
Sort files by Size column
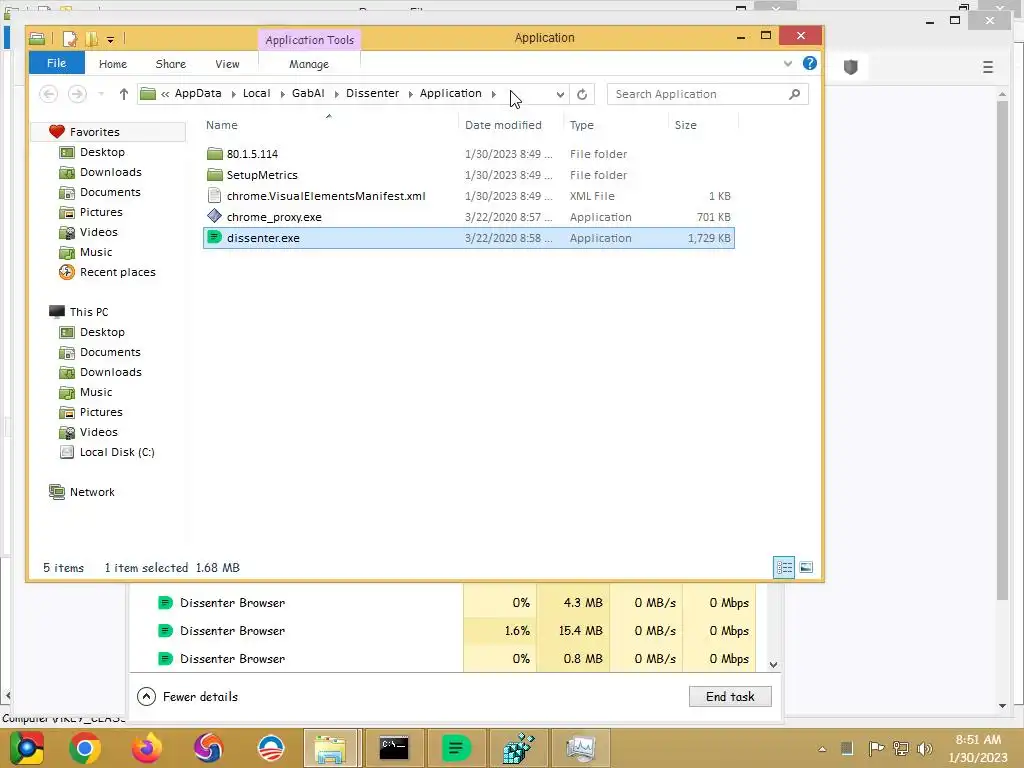[x=686, y=125]
